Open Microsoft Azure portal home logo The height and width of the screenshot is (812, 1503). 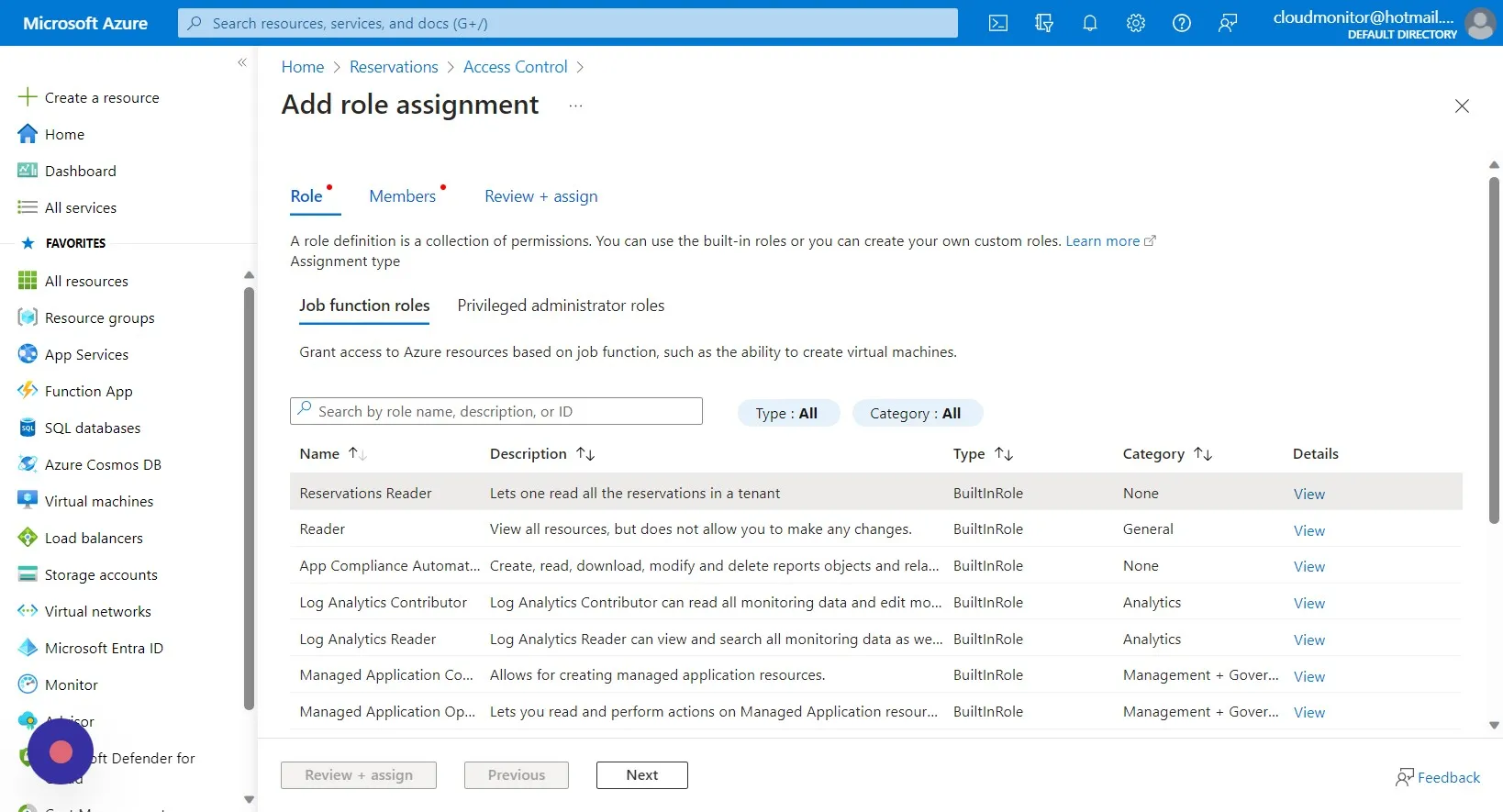coord(85,23)
